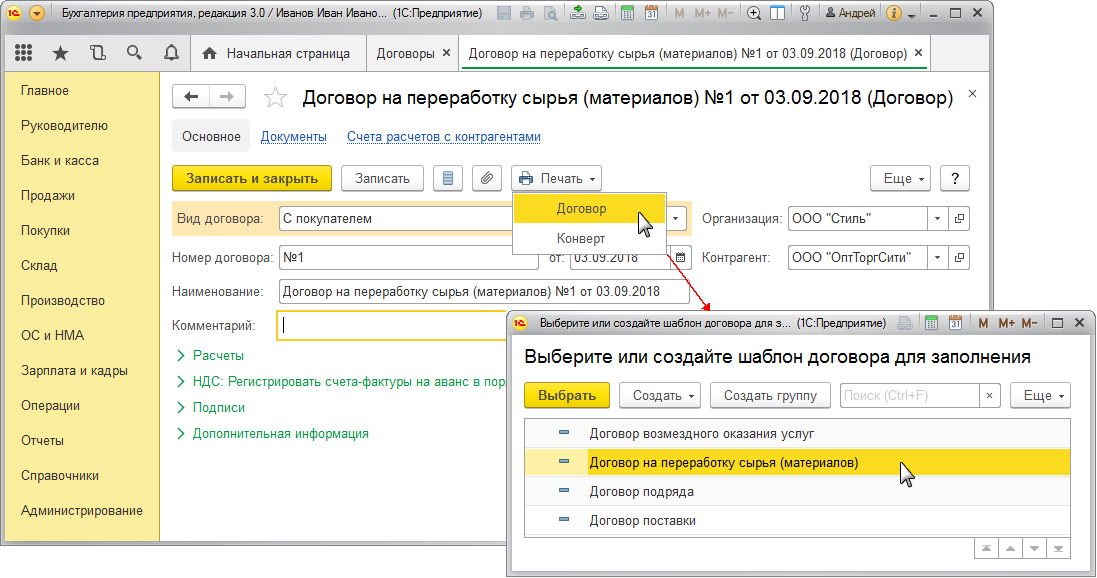The height and width of the screenshot is (578, 1097).
Task: Open help question mark button
Action: (x=955, y=178)
